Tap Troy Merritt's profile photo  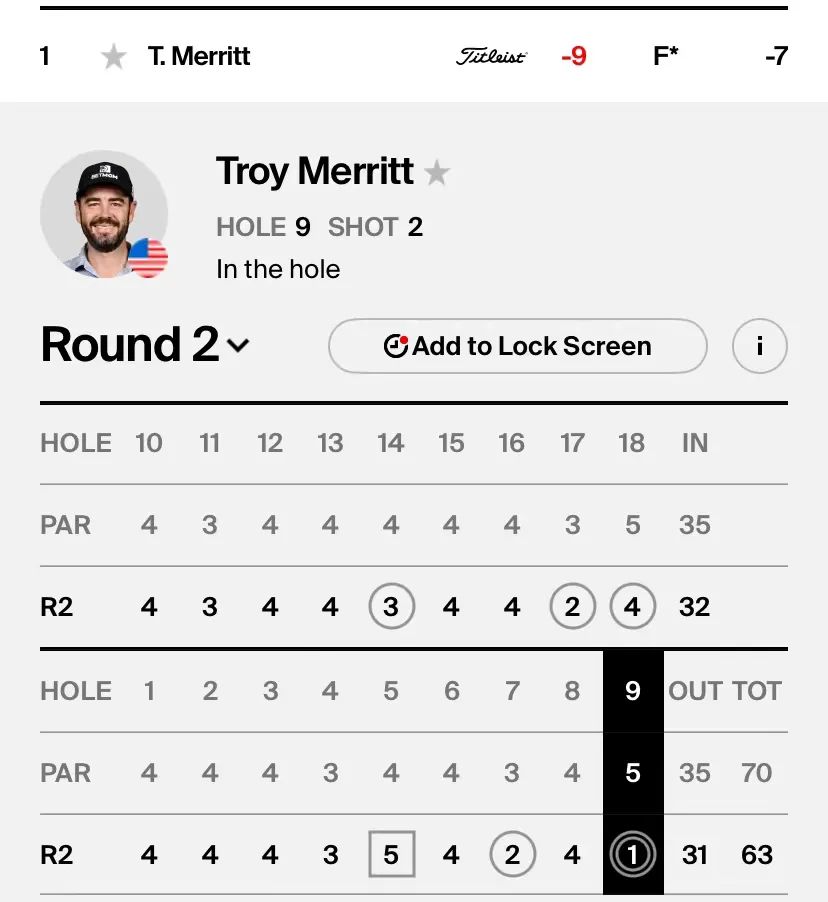pos(103,213)
